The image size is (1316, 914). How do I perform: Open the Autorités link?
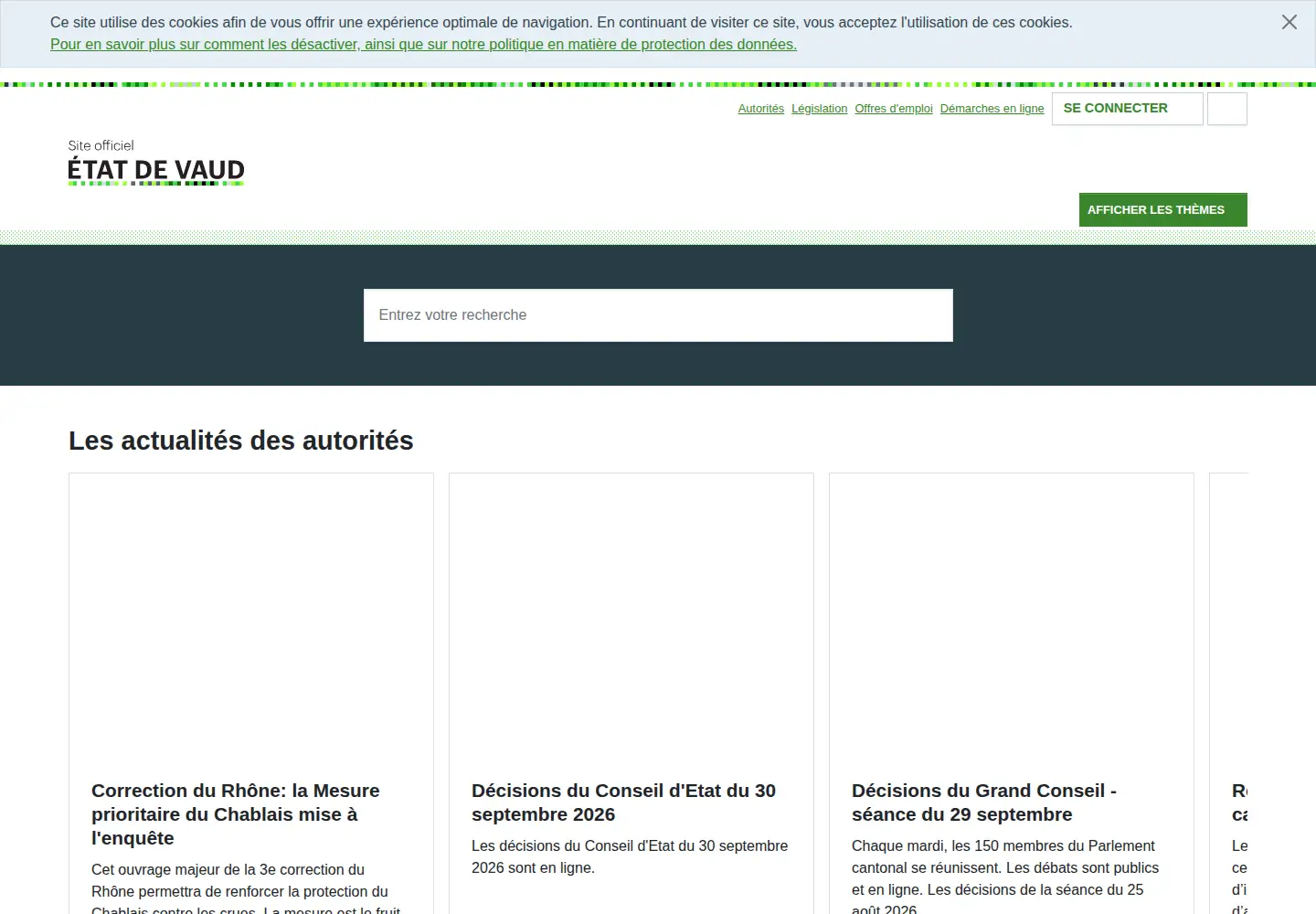760,109
